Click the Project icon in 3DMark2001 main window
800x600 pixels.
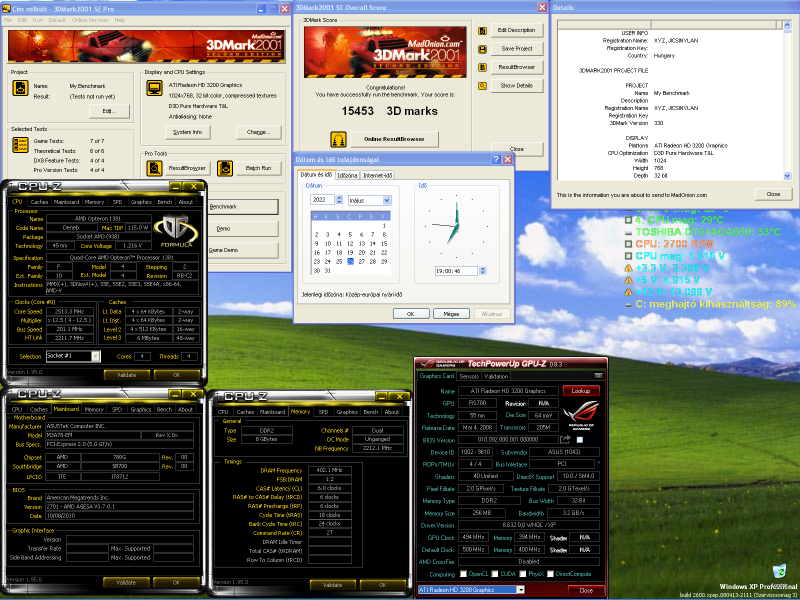[20, 88]
